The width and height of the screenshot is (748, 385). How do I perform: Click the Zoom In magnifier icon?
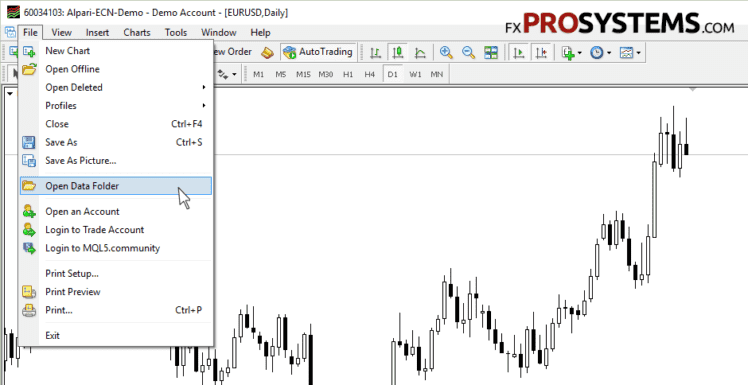tap(446, 52)
